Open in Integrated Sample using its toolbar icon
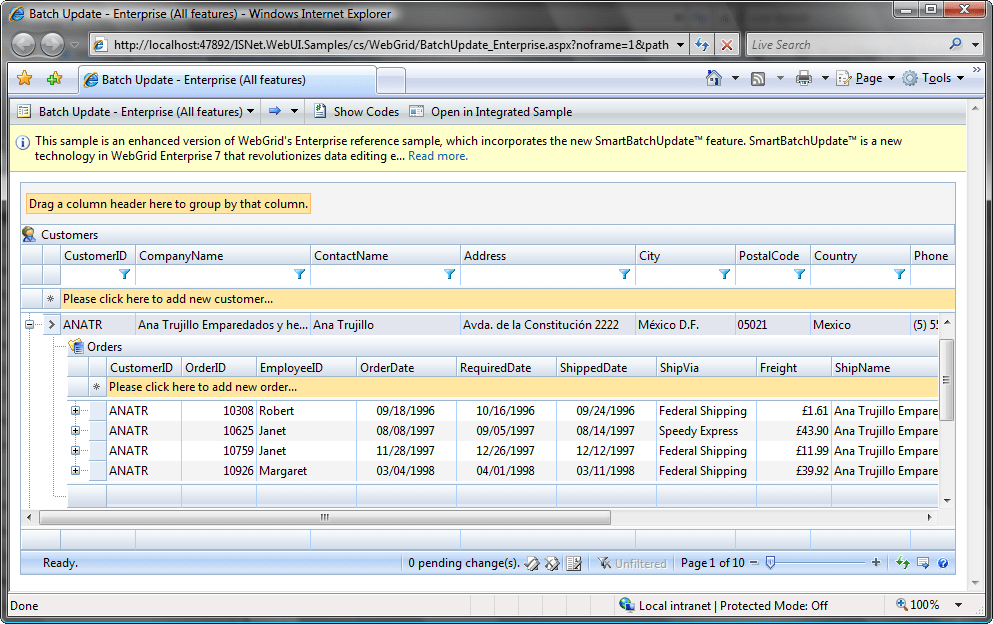The width and height of the screenshot is (993, 624). [x=416, y=112]
